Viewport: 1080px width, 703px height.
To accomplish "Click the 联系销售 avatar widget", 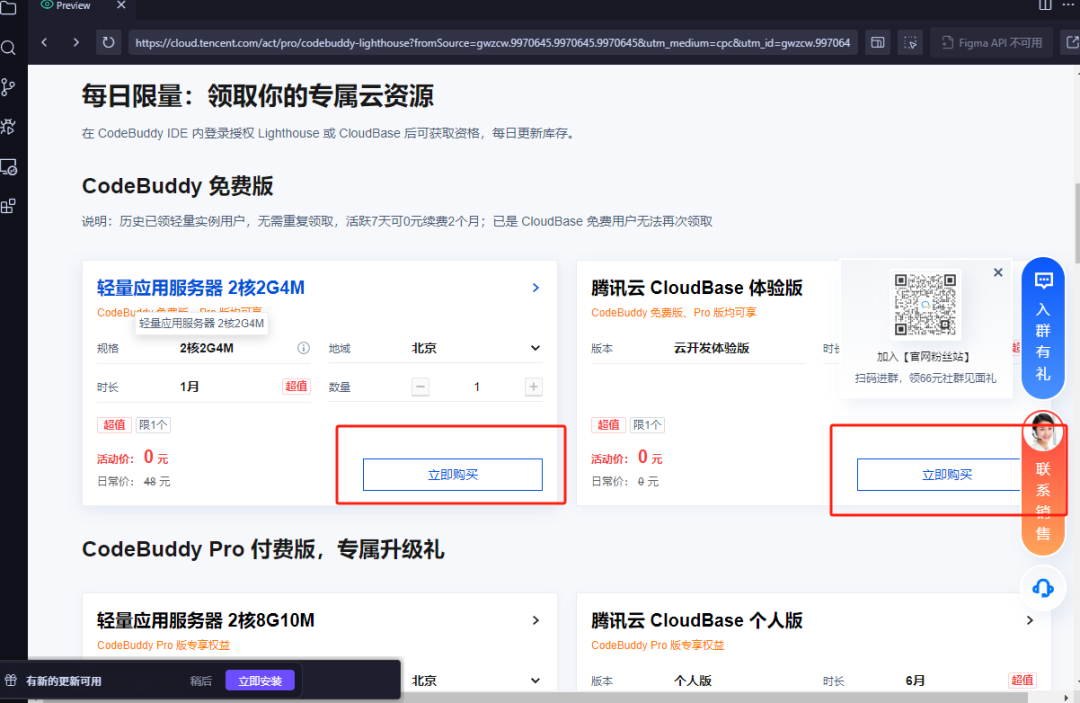I will 1043,483.
